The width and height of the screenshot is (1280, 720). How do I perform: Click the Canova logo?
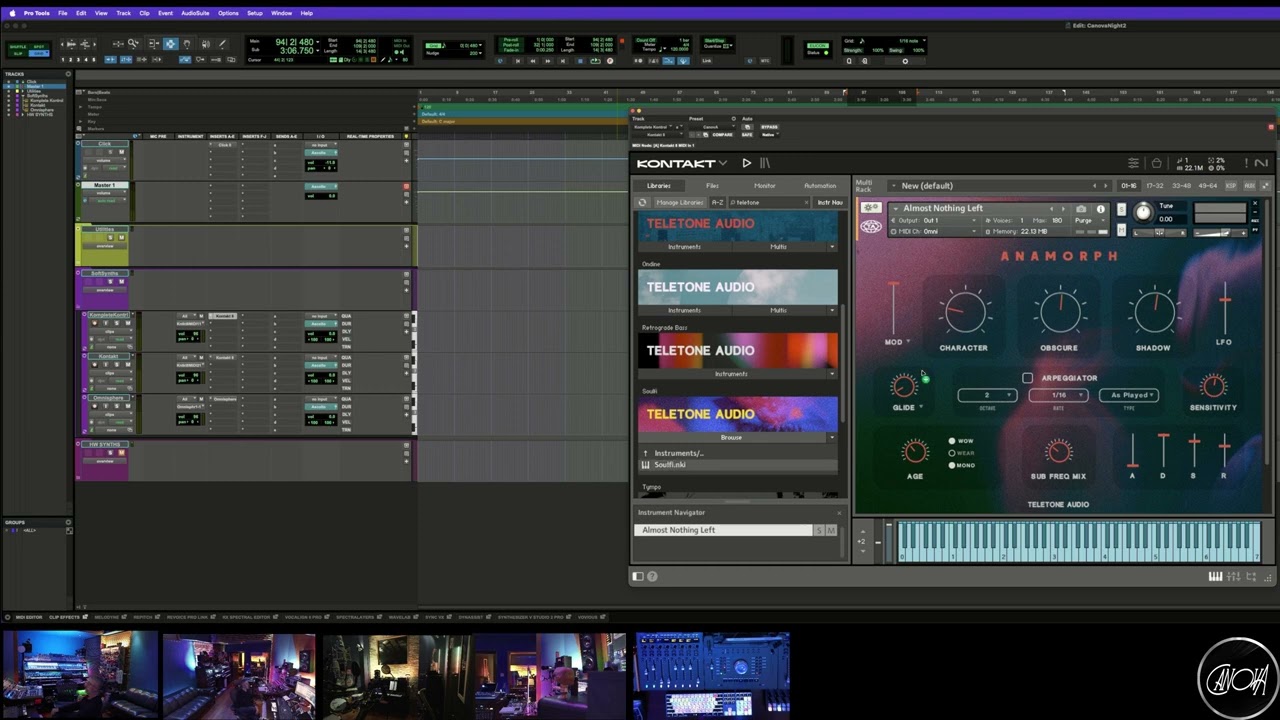[x=1236, y=676]
